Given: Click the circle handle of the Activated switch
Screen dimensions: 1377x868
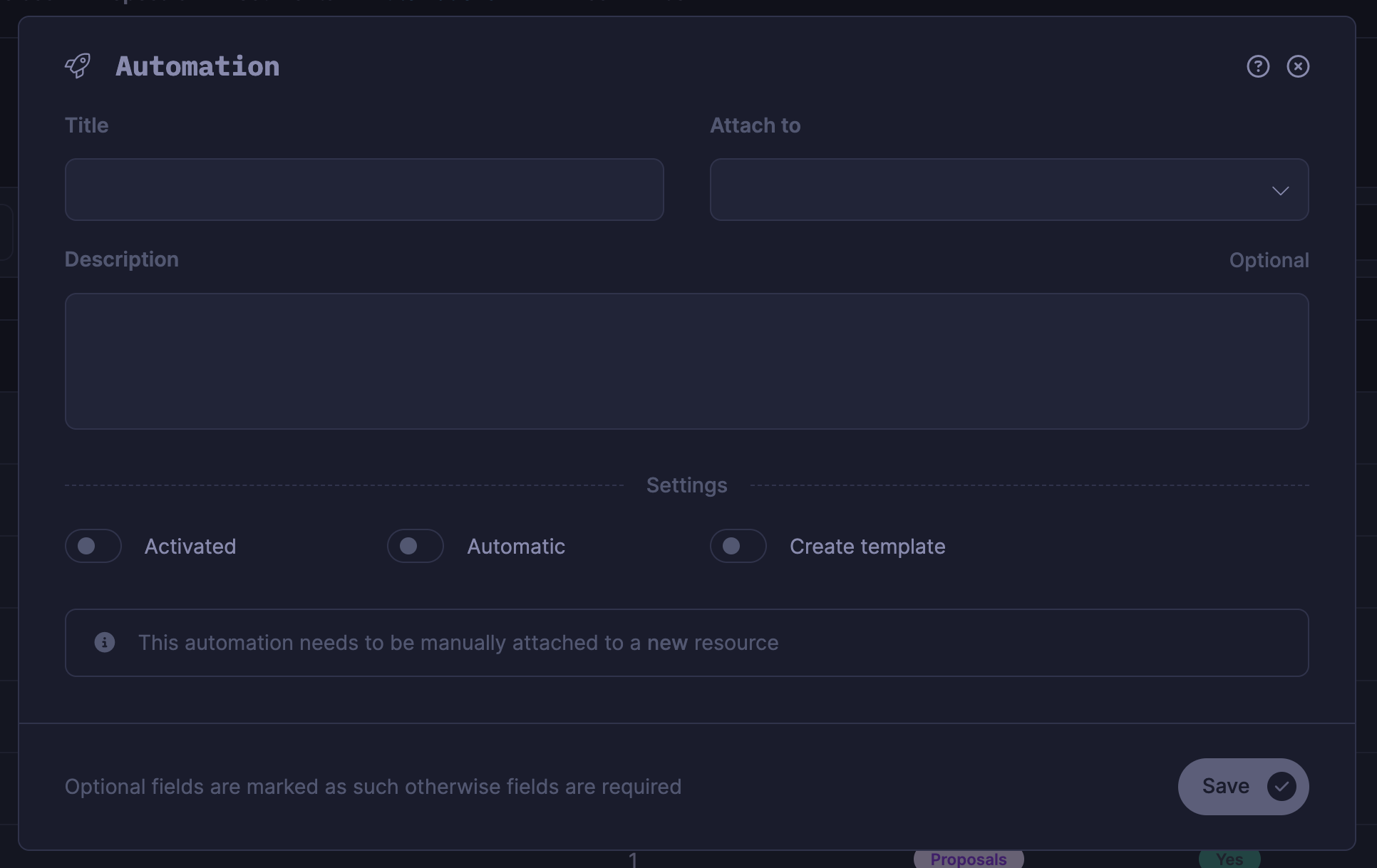Looking at the screenshot, I should point(86,546).
